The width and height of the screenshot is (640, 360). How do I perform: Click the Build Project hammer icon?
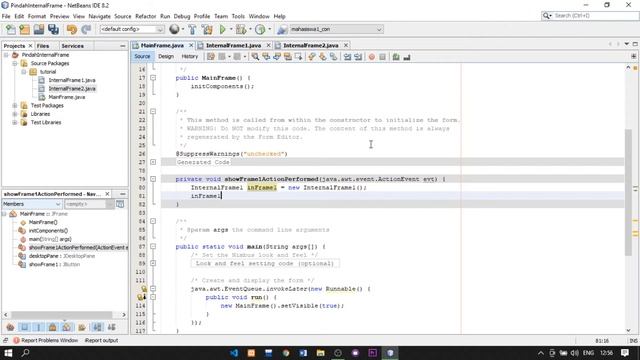tap(192, 29)
